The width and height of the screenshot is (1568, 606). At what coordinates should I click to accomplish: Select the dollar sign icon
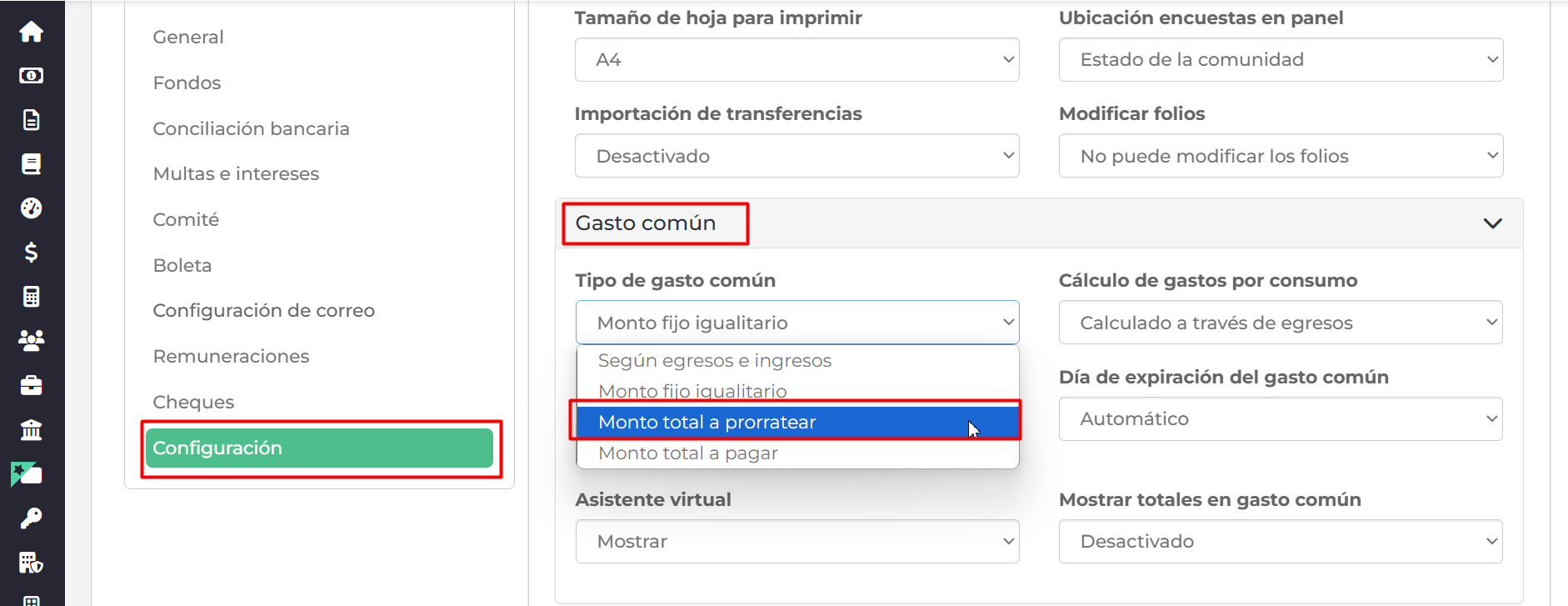tap(31, 252)
